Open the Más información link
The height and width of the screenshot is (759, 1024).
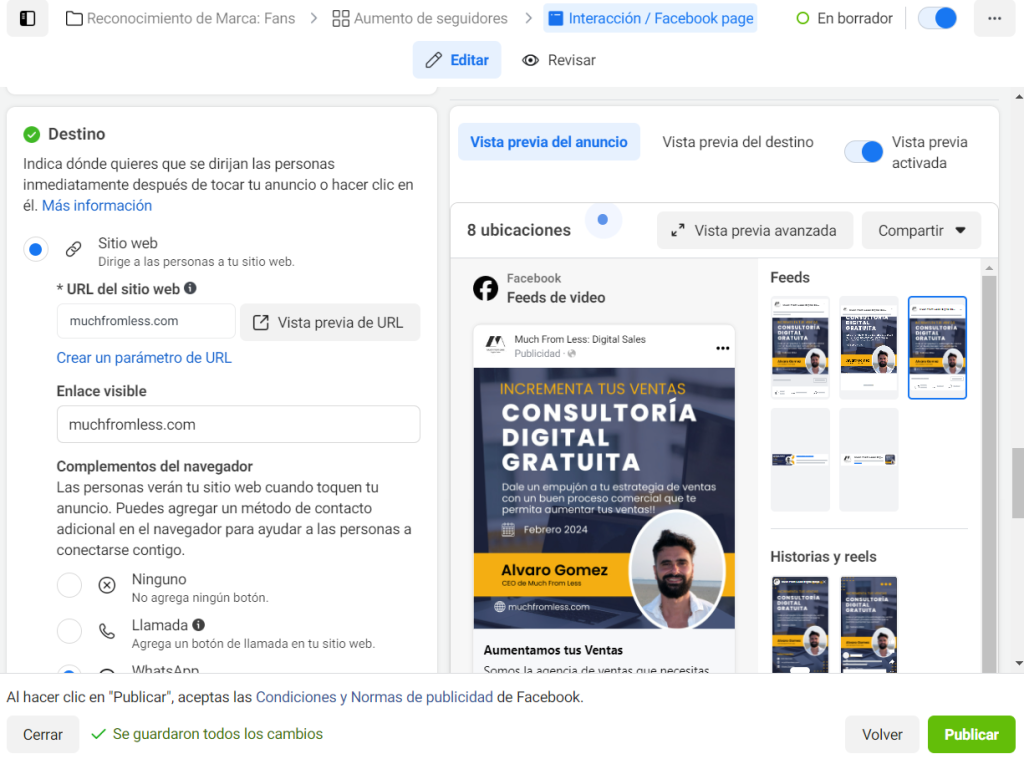97,205
